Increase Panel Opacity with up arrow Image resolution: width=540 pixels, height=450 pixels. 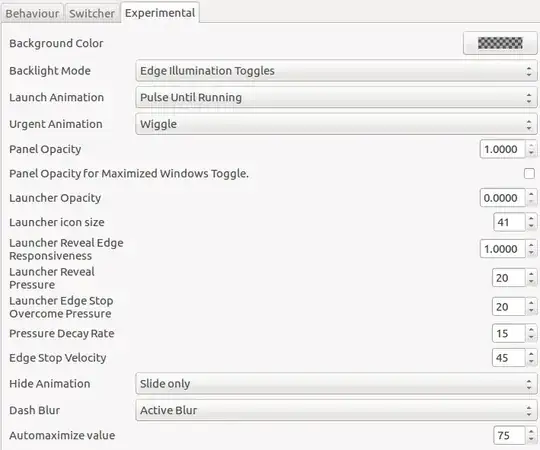(x=531, y=145)
